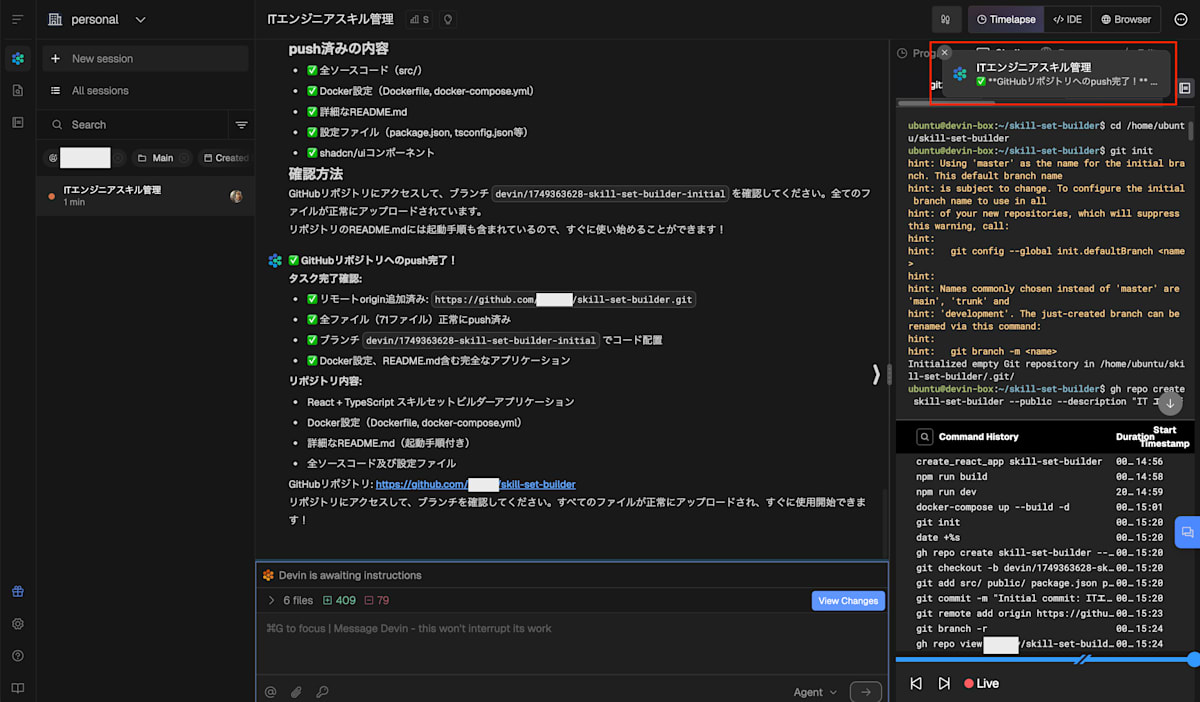Attach a file with the paperclip icon
1200x702 pixels.
pyautogui.click(x=296, y=692)
